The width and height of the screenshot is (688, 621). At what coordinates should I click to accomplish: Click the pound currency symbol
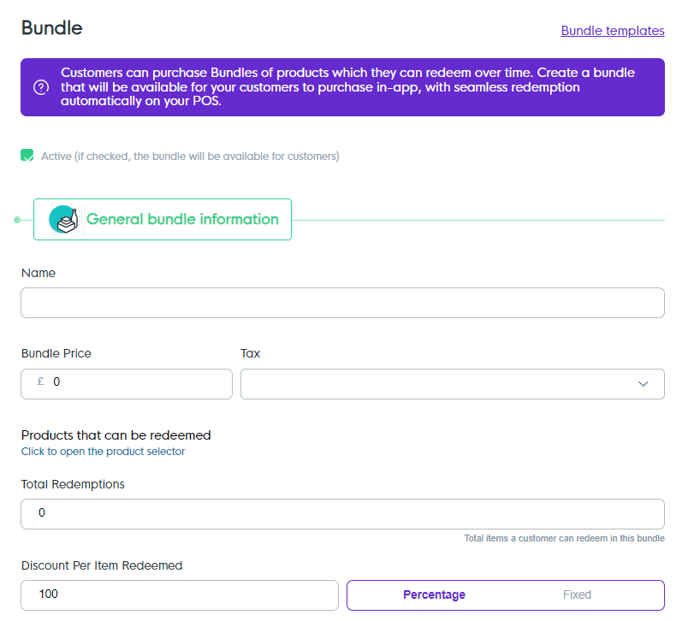tap(40, 382)
